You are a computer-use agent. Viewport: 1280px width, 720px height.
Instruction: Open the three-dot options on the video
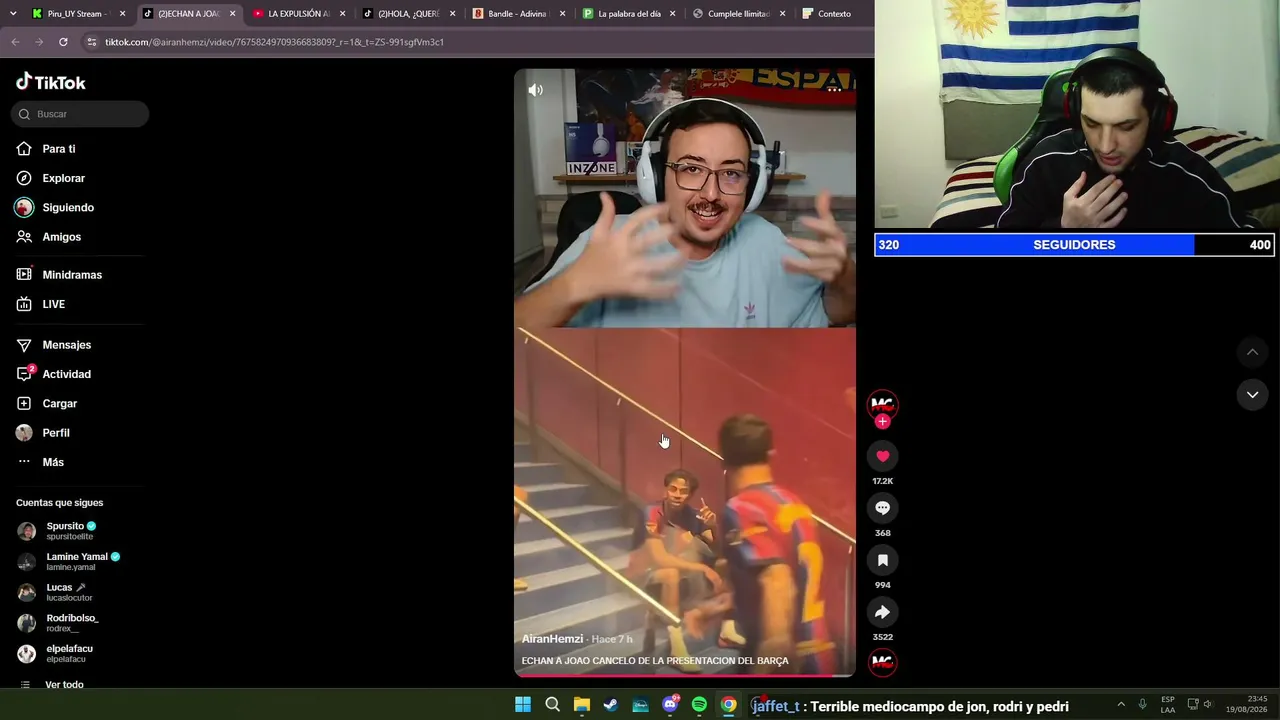coord(834,90)
